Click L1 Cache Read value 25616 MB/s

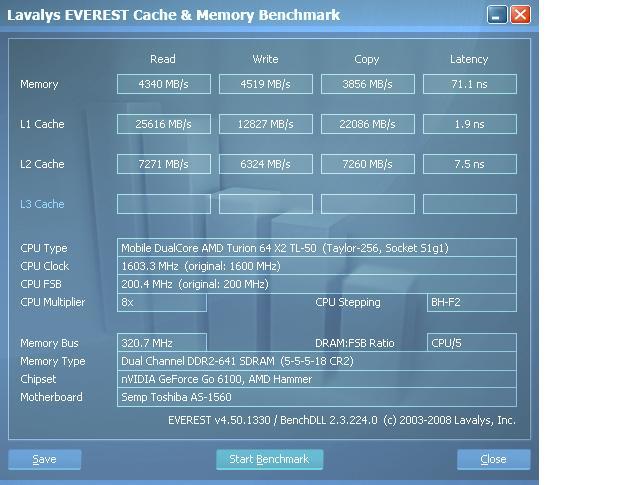164,124
